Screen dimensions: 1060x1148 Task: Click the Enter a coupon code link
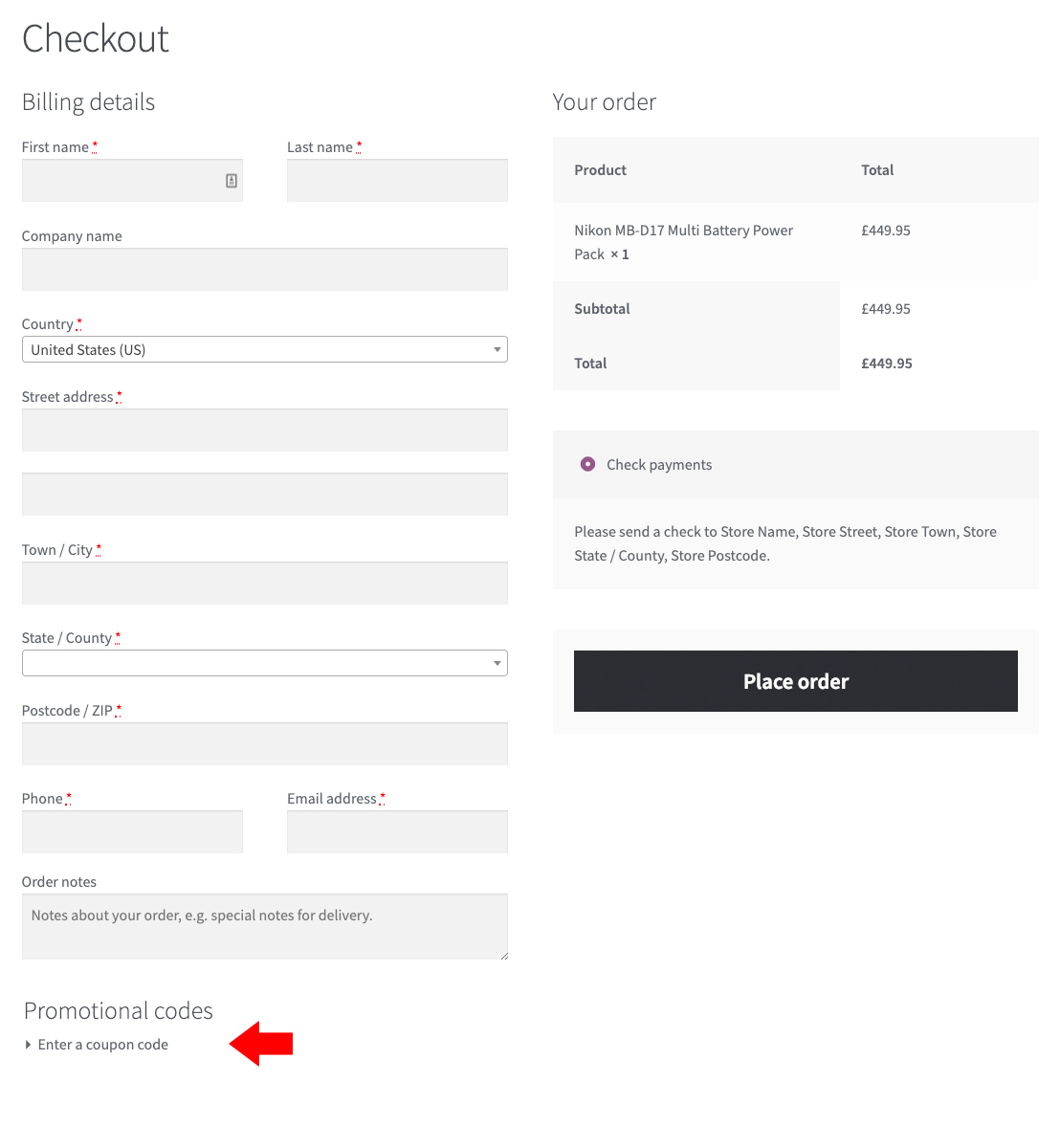tap(103, 1045)
